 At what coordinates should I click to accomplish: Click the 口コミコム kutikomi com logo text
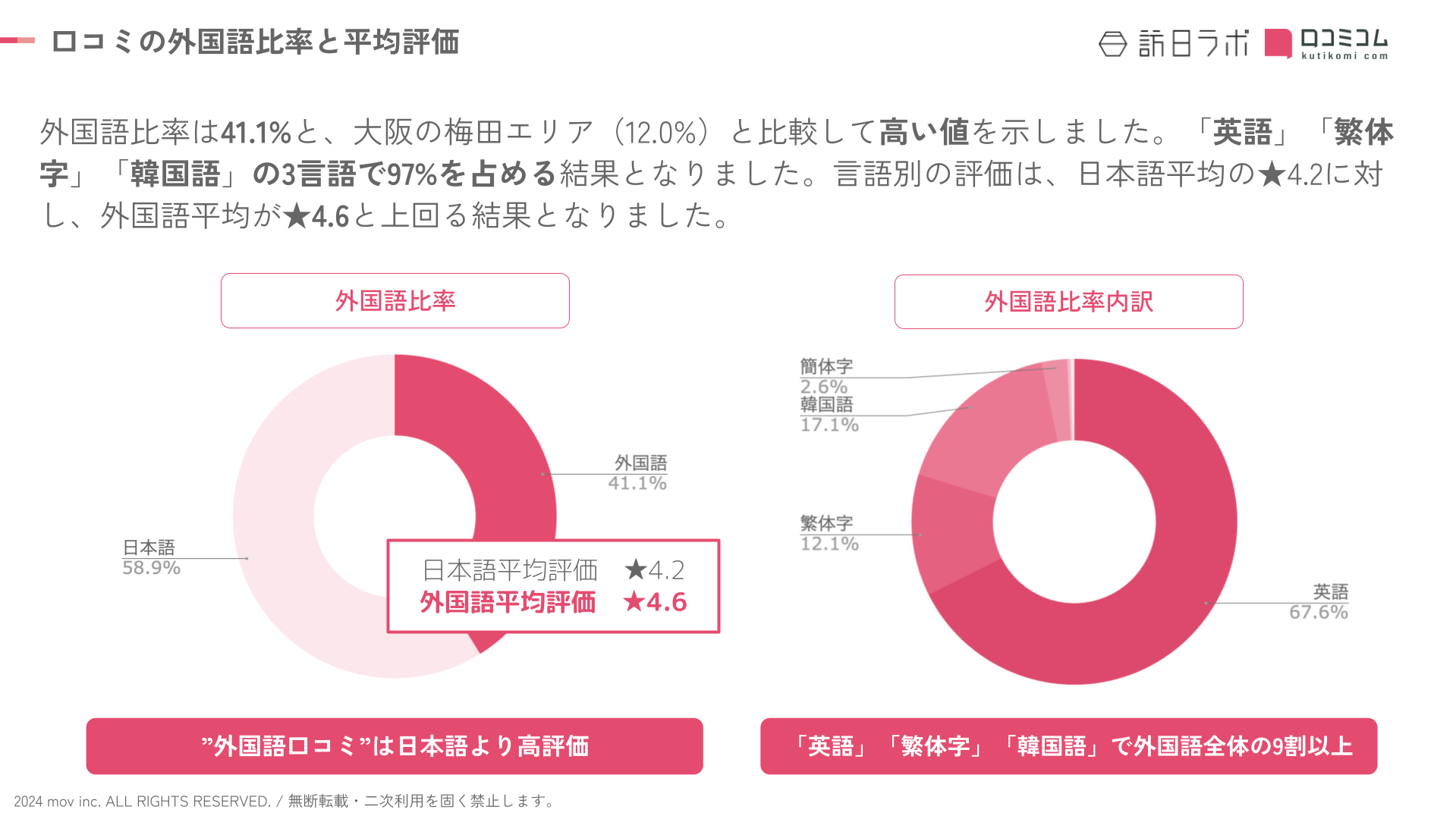pyautogui.click(x=1344, y=44)
